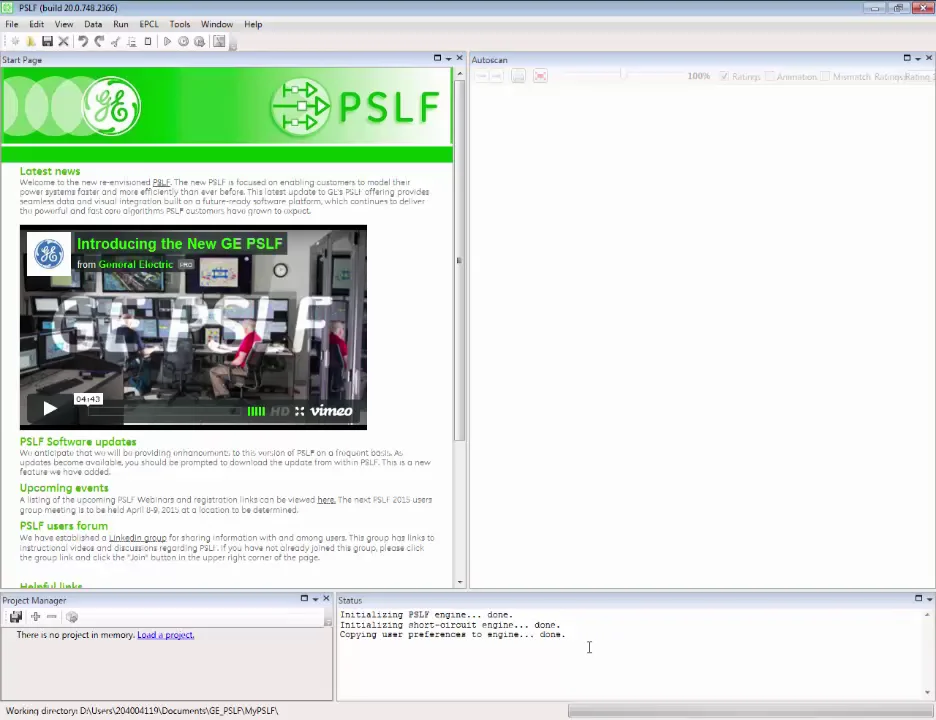The width and height of the screenshot is (936, 720).
Task: Click the circular play icon in toolbar
Action: click(183, 41)
